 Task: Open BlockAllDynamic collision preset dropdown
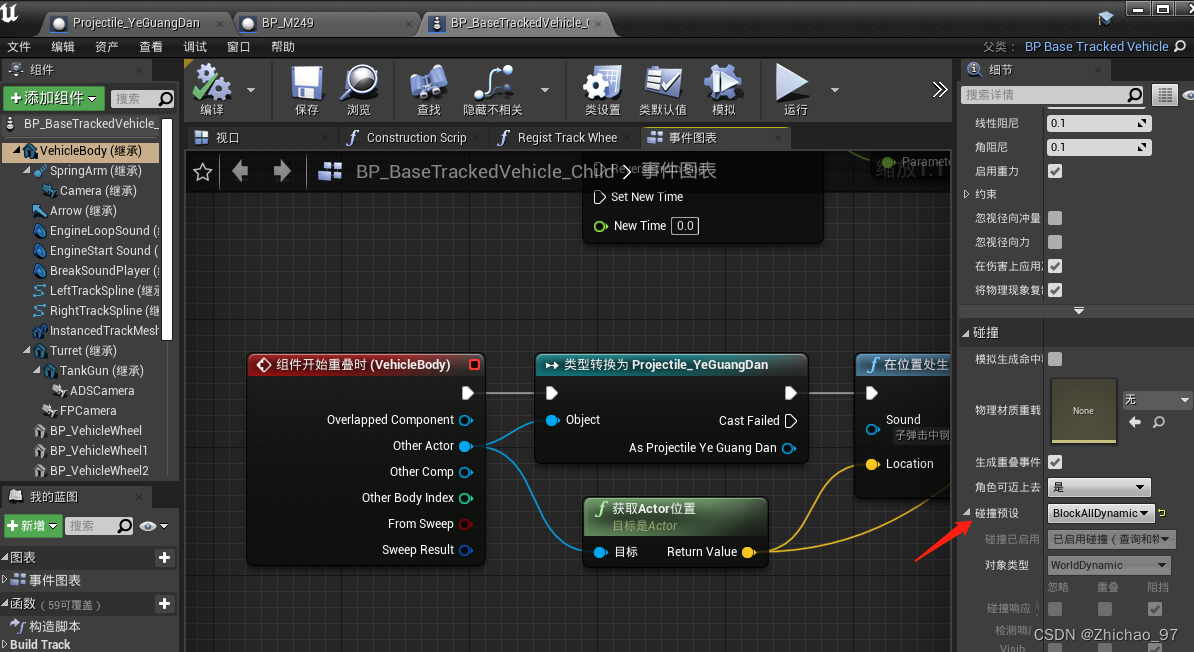pyautogui.click(x=1101, y=513)
